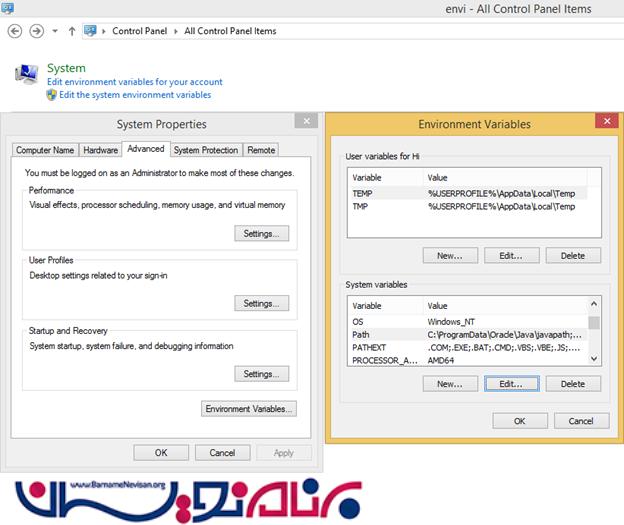Screen dimensions: 624x525
Task: Select the Path system variable row
Action: [x=468, y=334]
